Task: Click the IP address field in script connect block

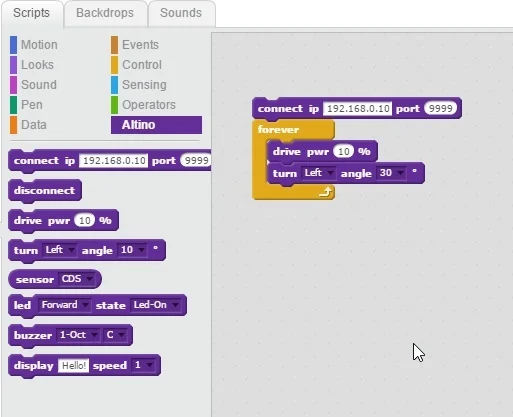Action: coord(358,109)
